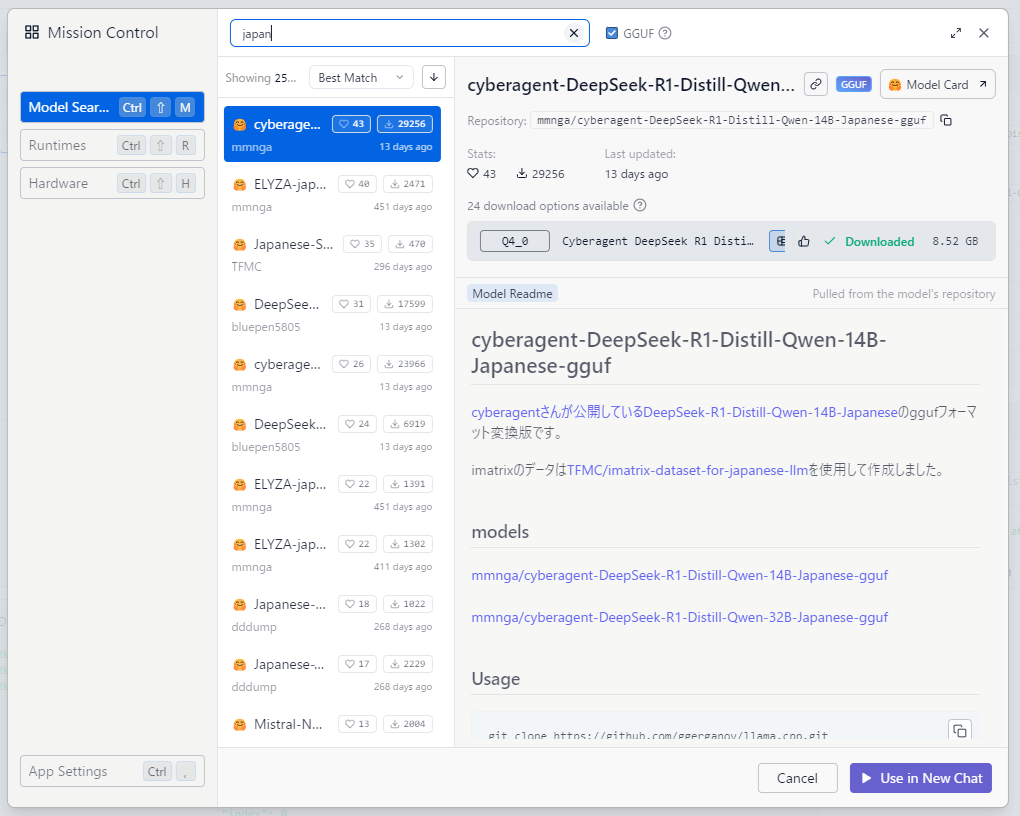Viewport: 1020px width, 816px height.
Task: Click the 43 likes badge on selected model
Action: tap(351, 124)
